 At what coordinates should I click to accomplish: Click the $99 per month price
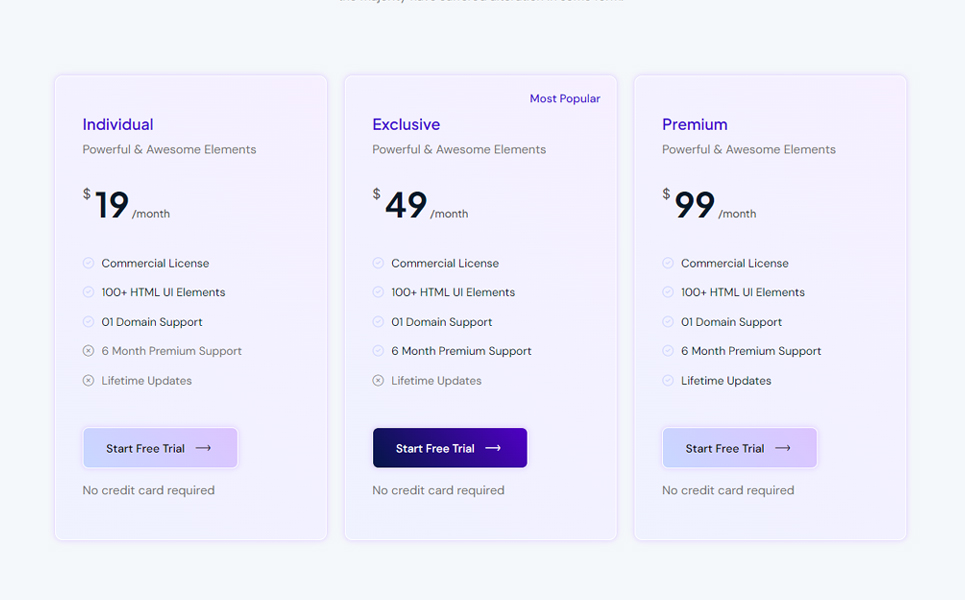click(709, 205)
